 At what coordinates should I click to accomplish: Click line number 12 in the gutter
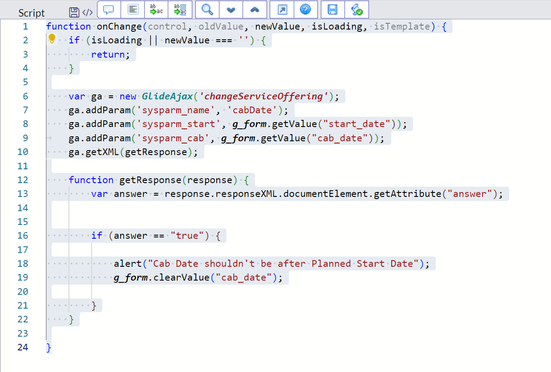(23, 180)
